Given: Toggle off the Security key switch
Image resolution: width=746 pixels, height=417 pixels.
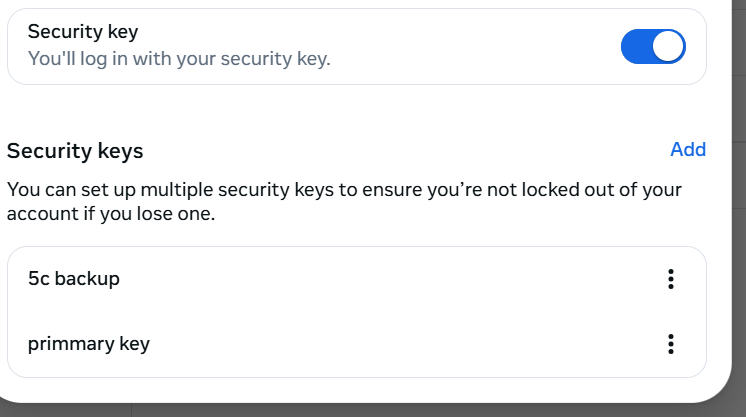Looking at the screenshot, I should coord(653,46).
